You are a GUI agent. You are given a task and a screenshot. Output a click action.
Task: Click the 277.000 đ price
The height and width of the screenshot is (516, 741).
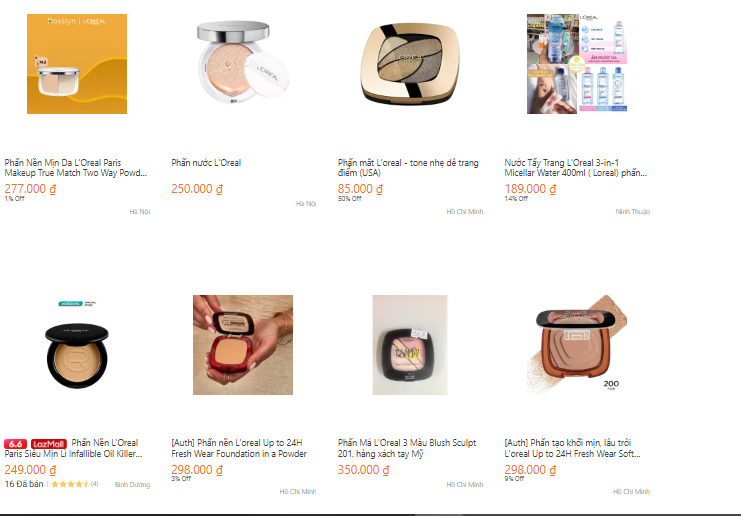tap(30, 189)
